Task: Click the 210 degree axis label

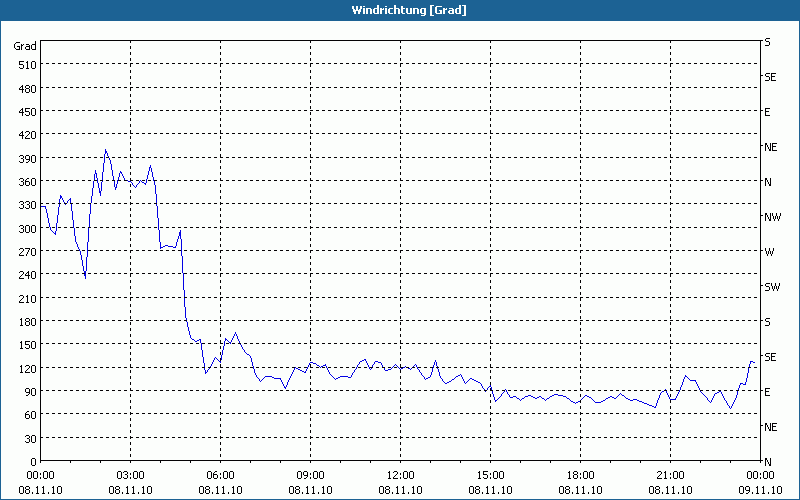Action: (28, 299)
